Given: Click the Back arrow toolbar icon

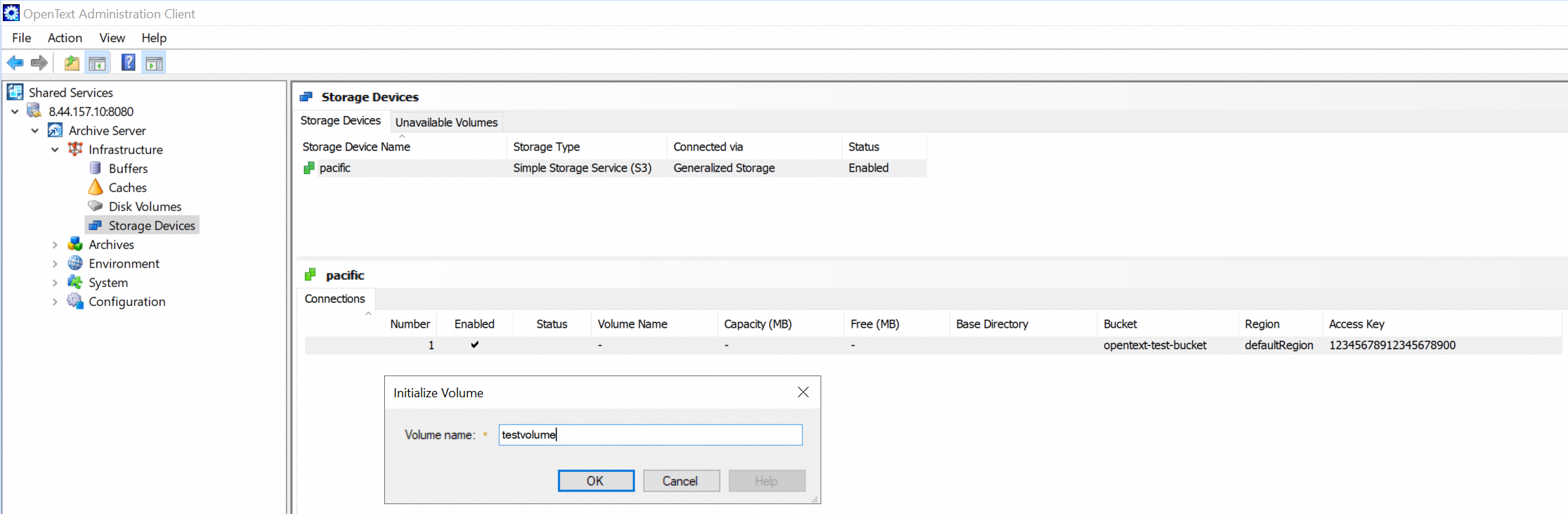Looking at the screenshot, I should pyautogui.click(x=15, y=63).
